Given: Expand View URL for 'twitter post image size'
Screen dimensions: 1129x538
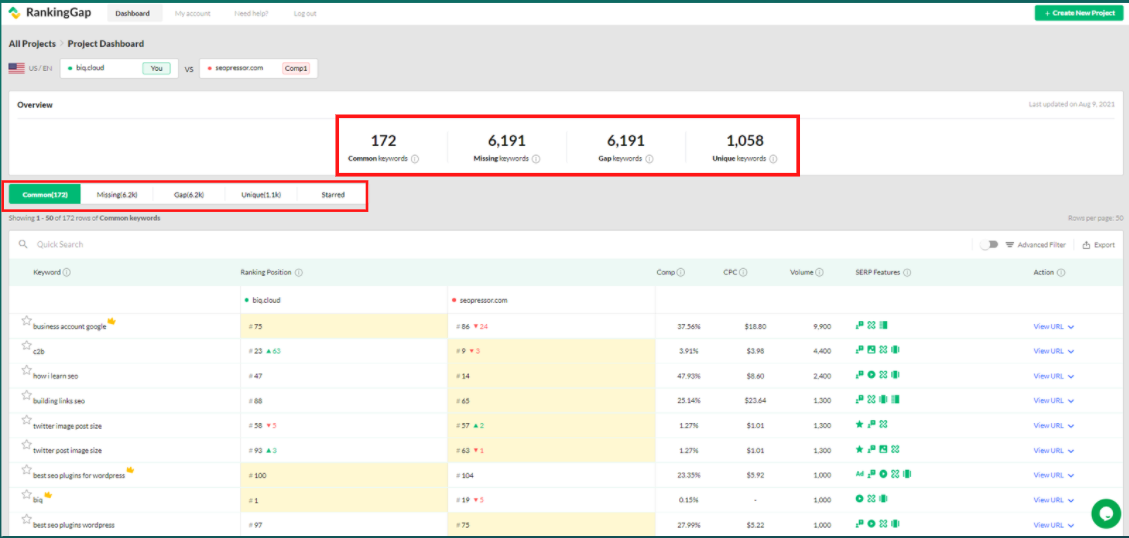Looking at the screenshot, I should coord(1054,450).
